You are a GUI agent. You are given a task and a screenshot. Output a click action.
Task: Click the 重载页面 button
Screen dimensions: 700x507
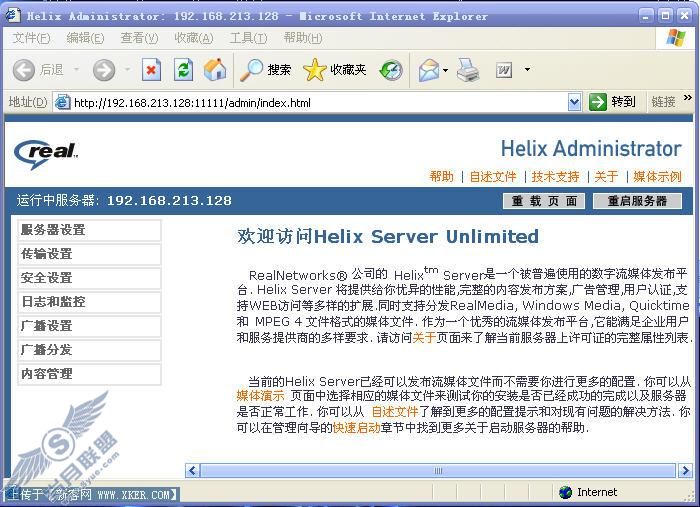544,201
